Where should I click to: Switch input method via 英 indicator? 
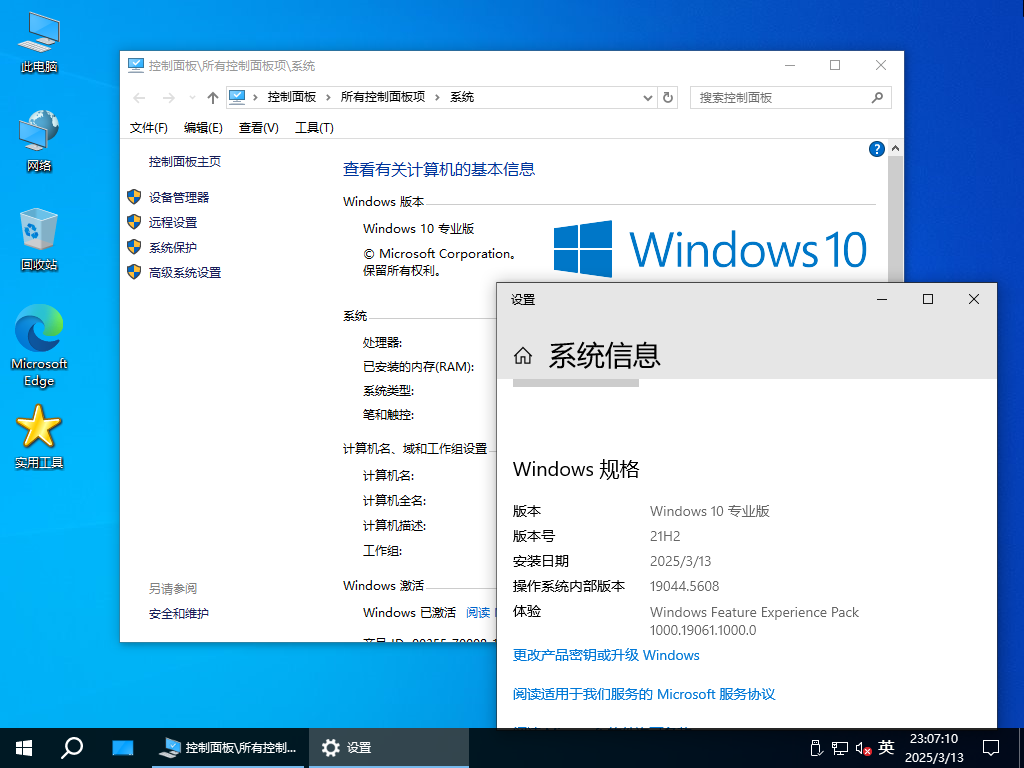886,747
